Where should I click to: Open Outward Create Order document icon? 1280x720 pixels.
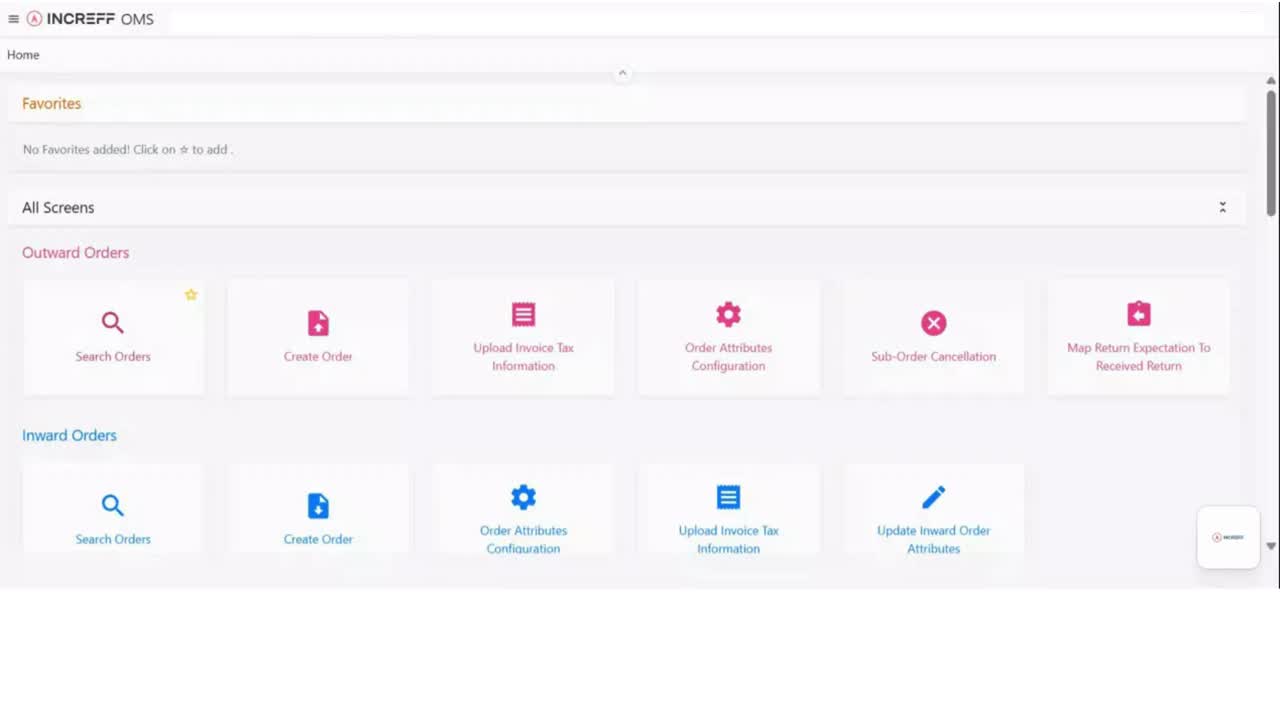(x=318, y=323)
